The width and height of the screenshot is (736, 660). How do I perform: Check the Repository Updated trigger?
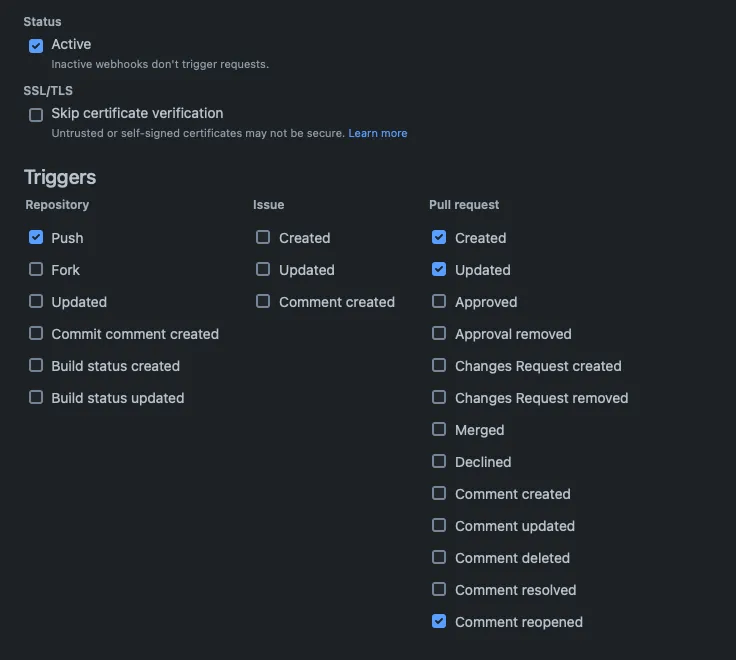(x=36, y=302)
